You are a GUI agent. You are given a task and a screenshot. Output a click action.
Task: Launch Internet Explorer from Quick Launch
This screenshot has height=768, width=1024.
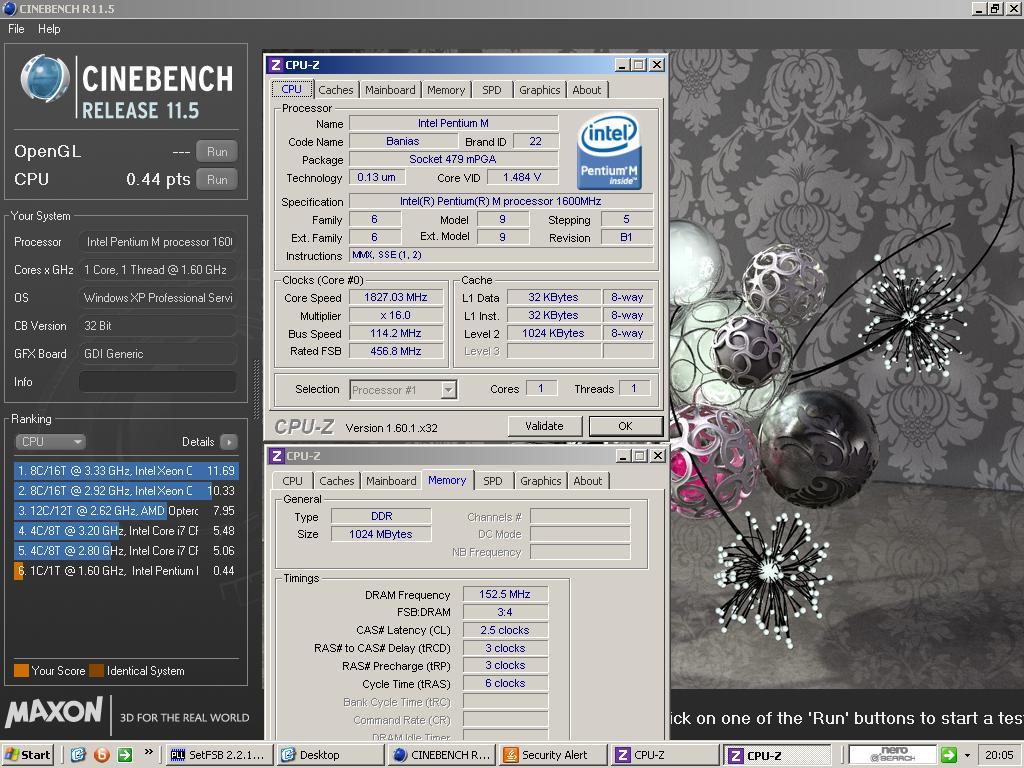pos(78,755)
